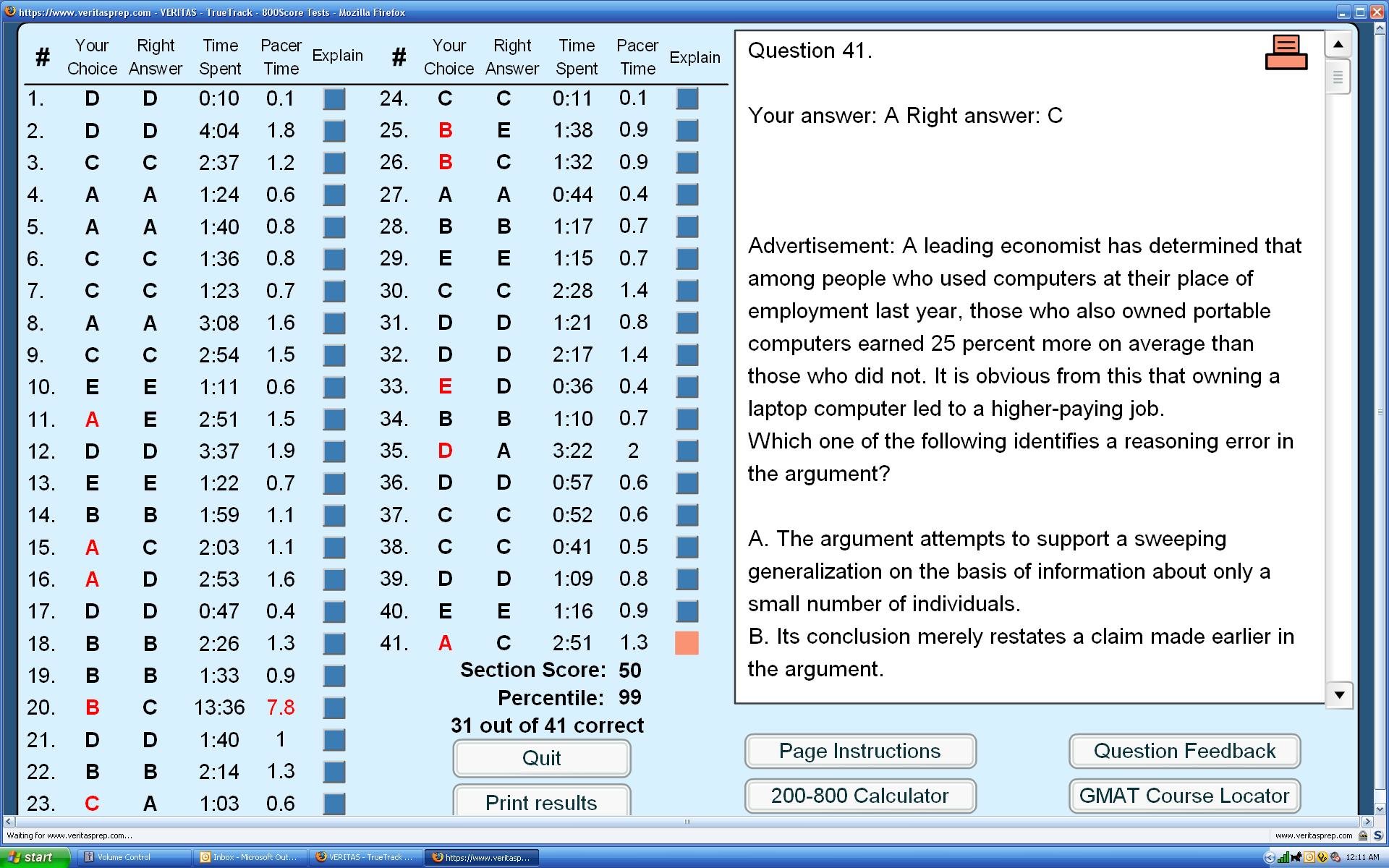The height and width of the screenshot is (868, 1389).
Task: Open explanation for question 22
Action: tap(334, 772)
